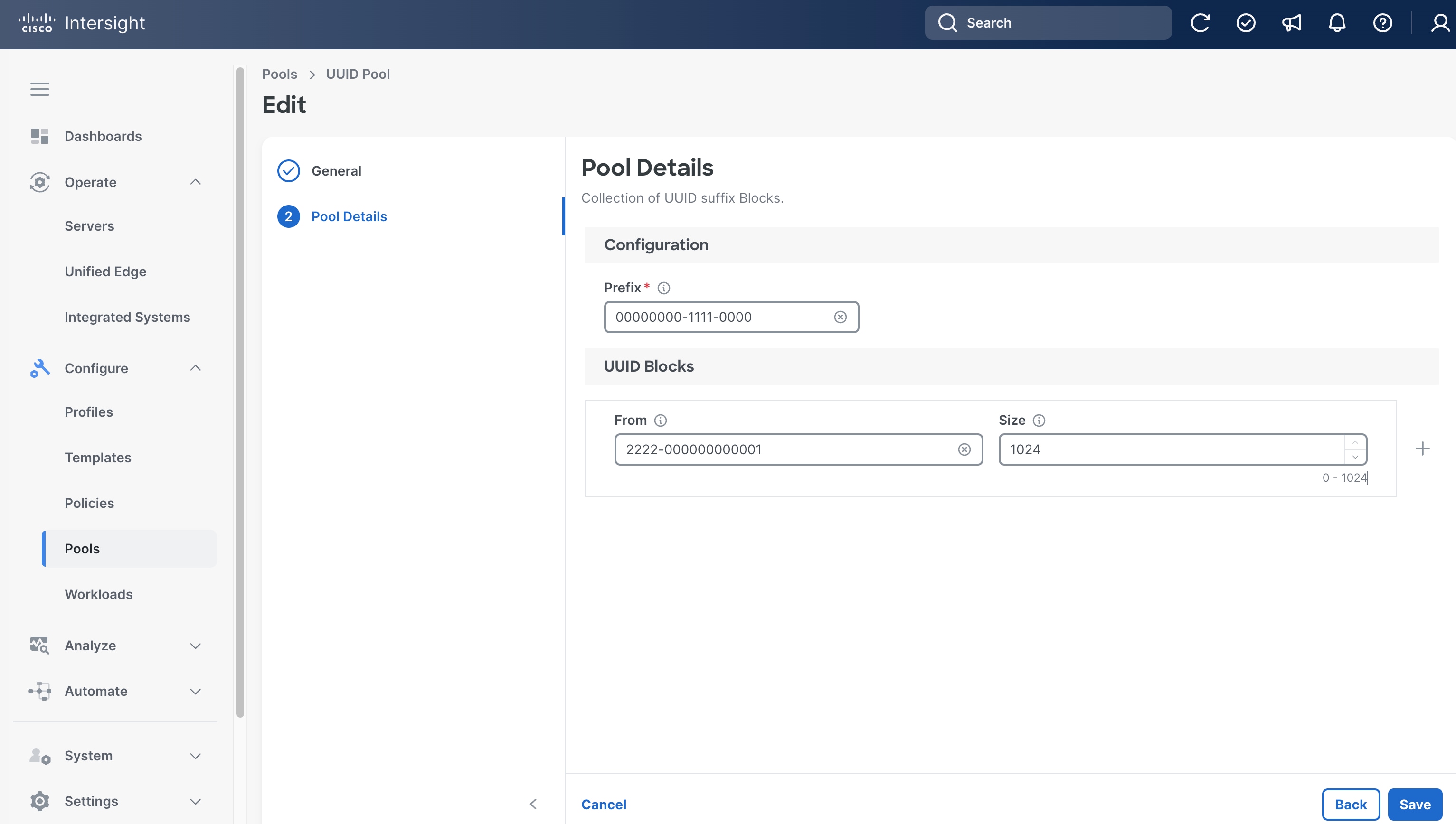Cancel editing the UUID pool
1456x824 pixels.
click(604, 804)
